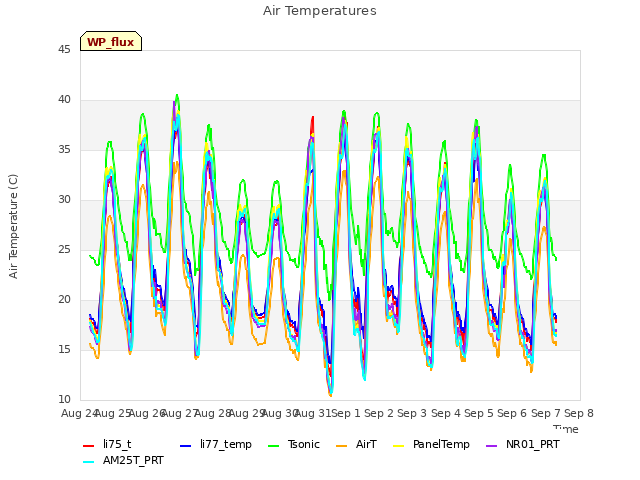The image size is (640, 480).
Task: Click the Aug 24 x-axis label
Action: pyautogui.click(x=79, y=413)
